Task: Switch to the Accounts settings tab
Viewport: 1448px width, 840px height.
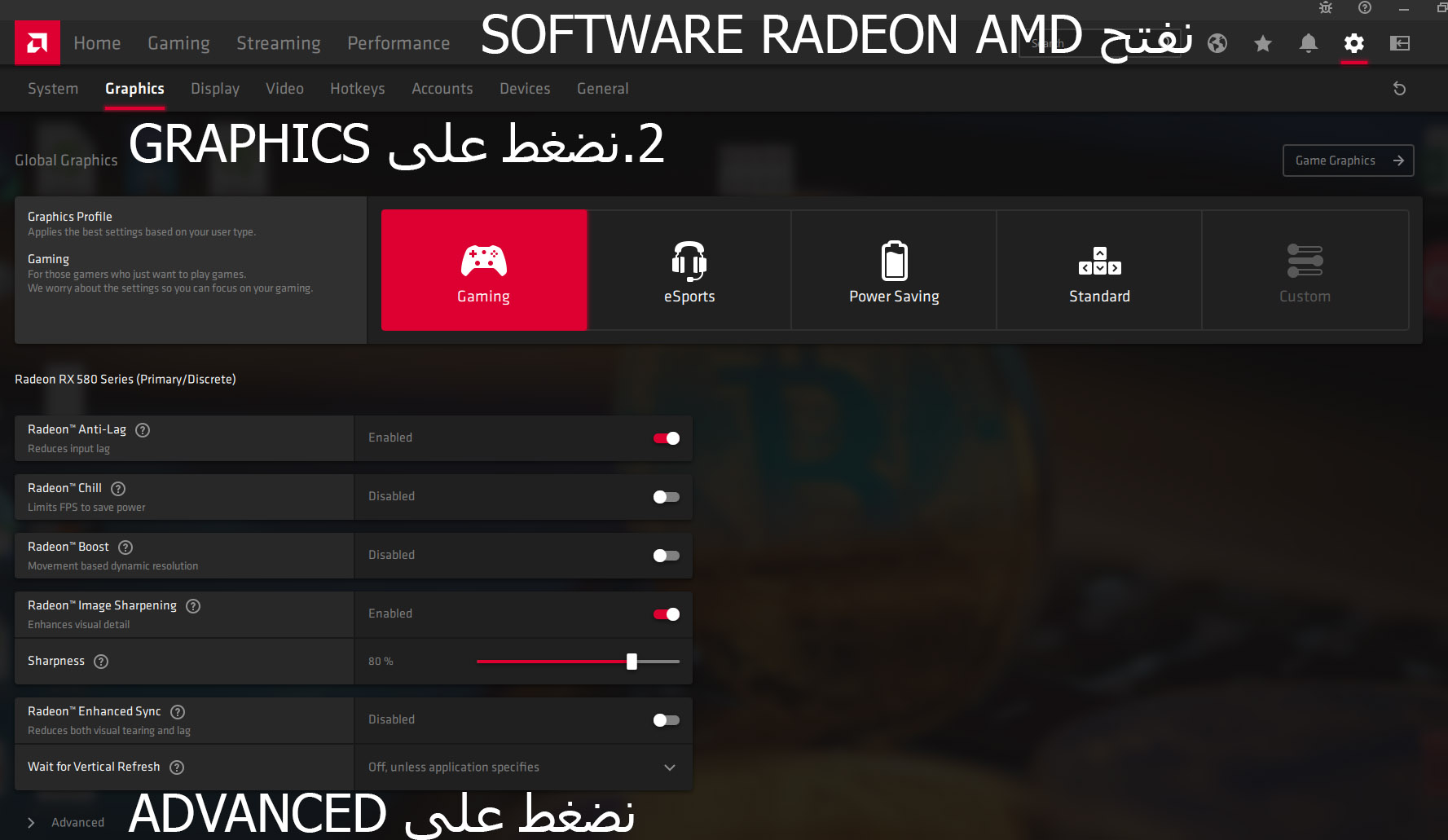Action: (442, 89)
